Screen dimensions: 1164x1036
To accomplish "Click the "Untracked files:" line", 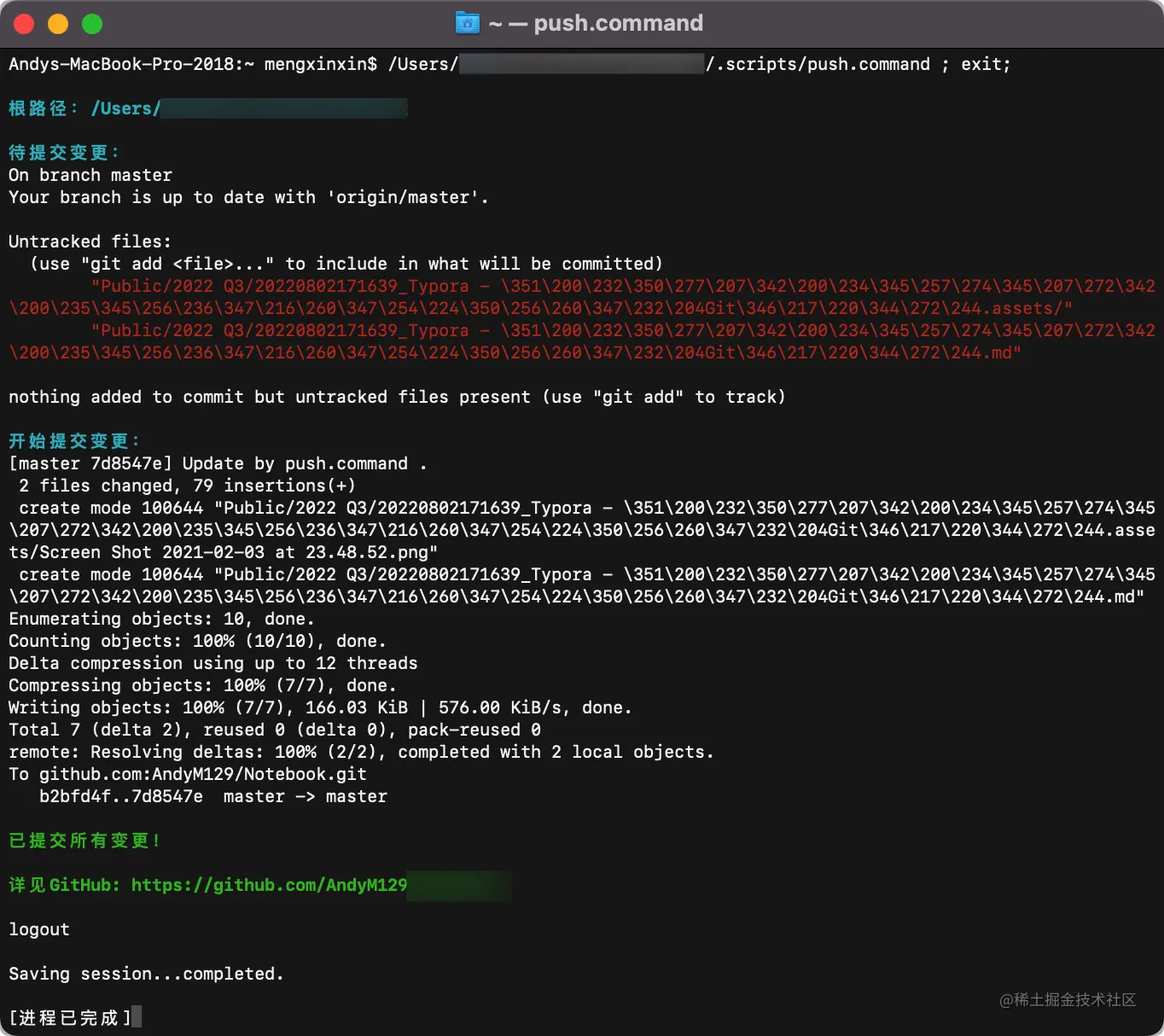I will click(x=90, y=242).
